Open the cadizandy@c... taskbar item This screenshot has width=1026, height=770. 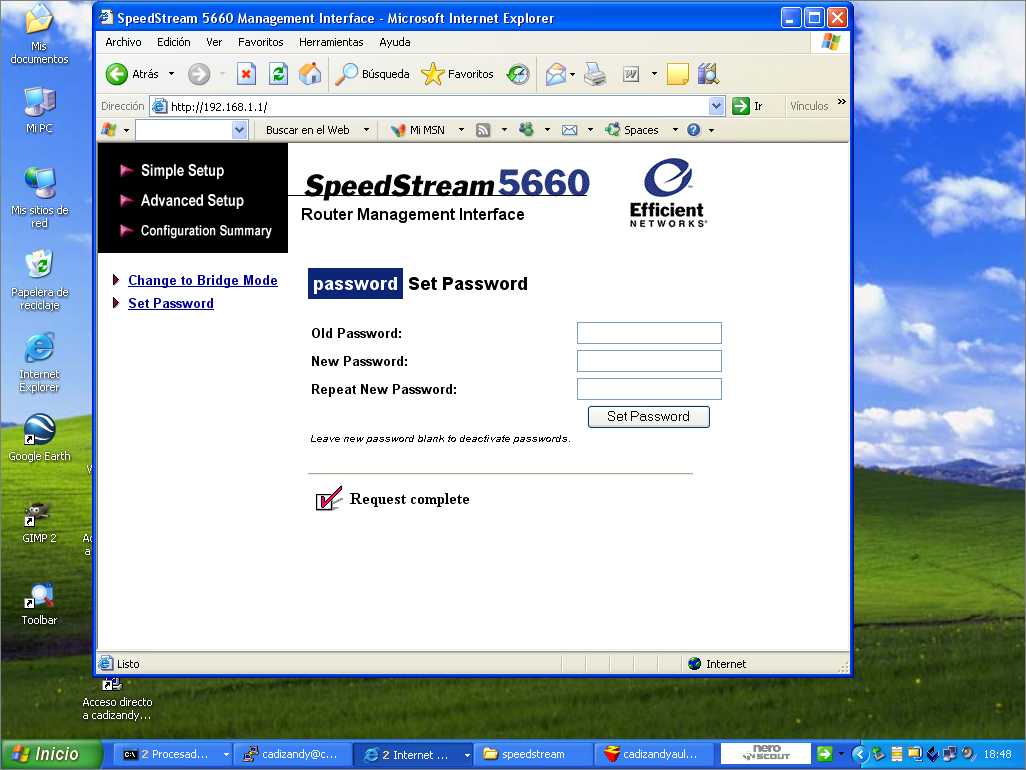click(292, 754)
